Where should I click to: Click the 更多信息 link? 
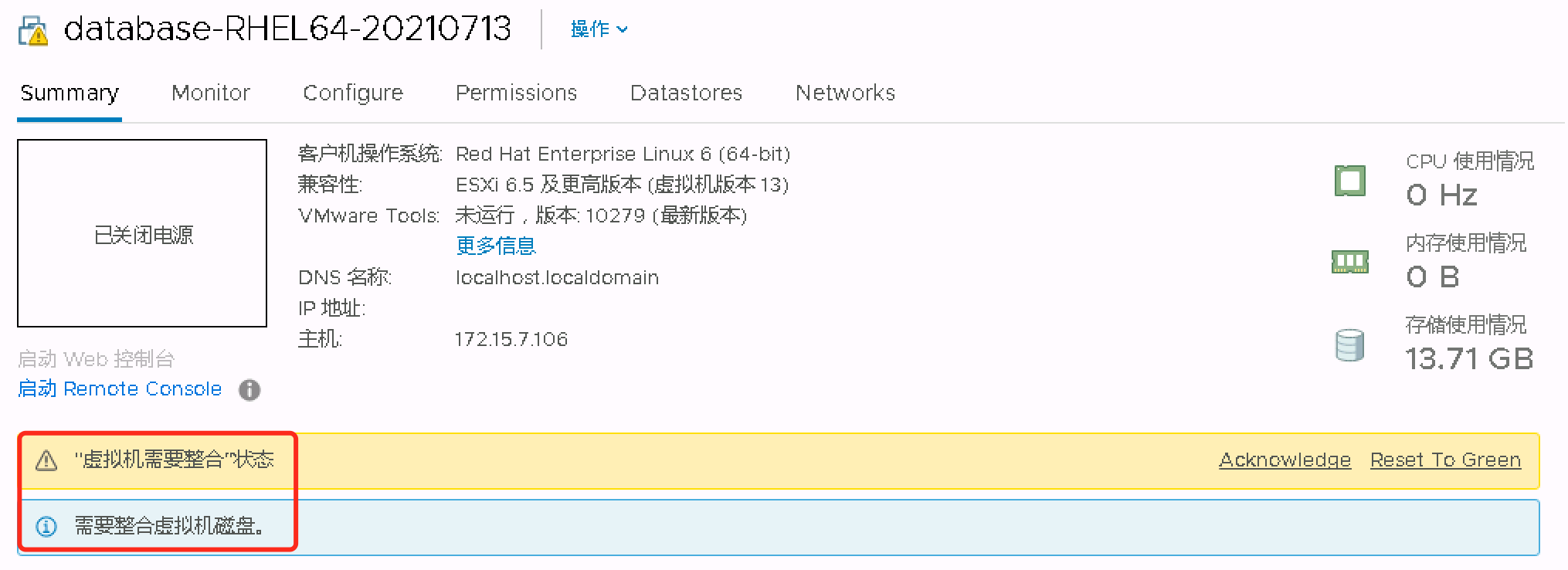[x=496, y=246]
